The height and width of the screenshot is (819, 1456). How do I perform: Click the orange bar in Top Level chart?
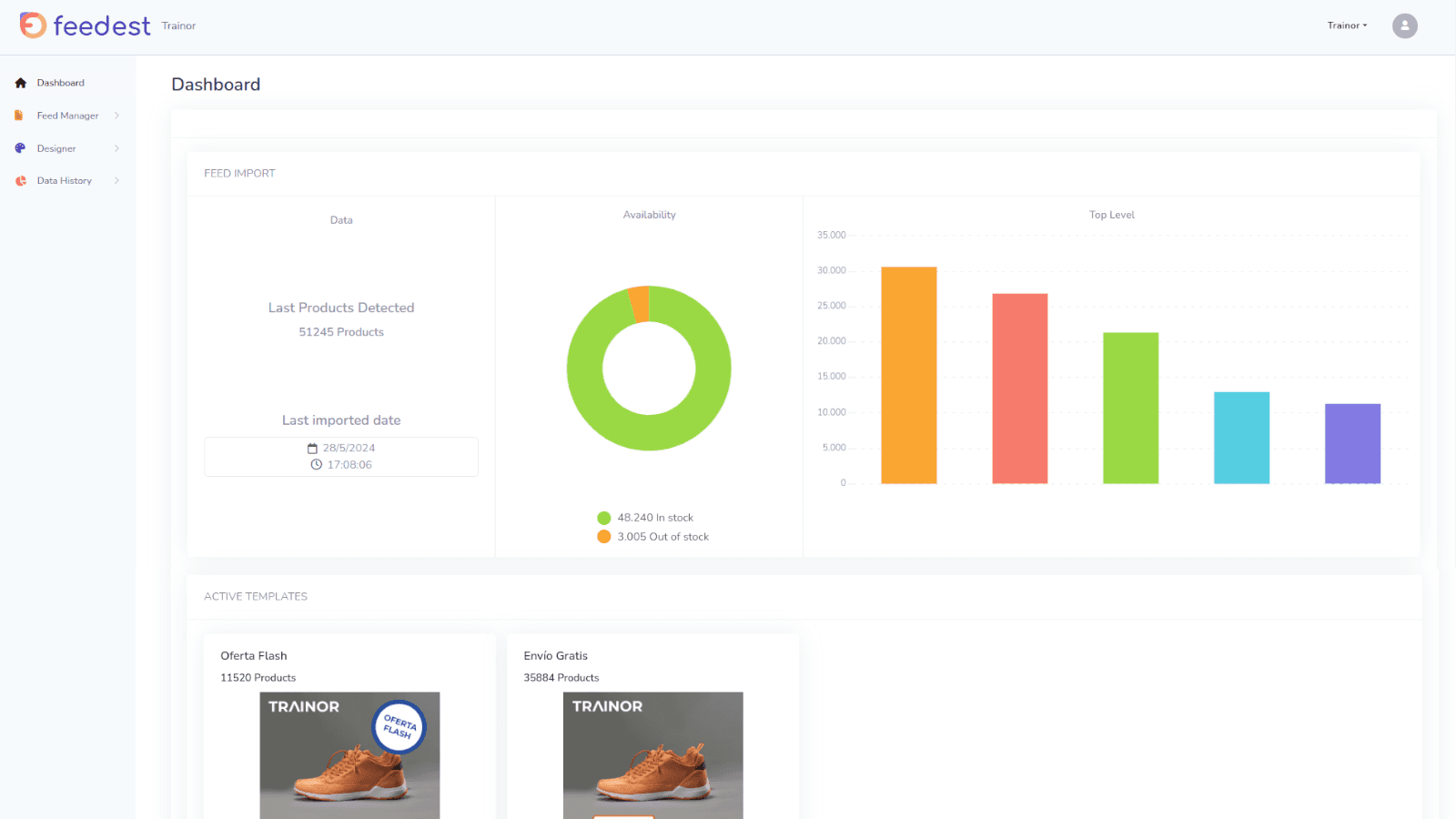tap(908, 375)
